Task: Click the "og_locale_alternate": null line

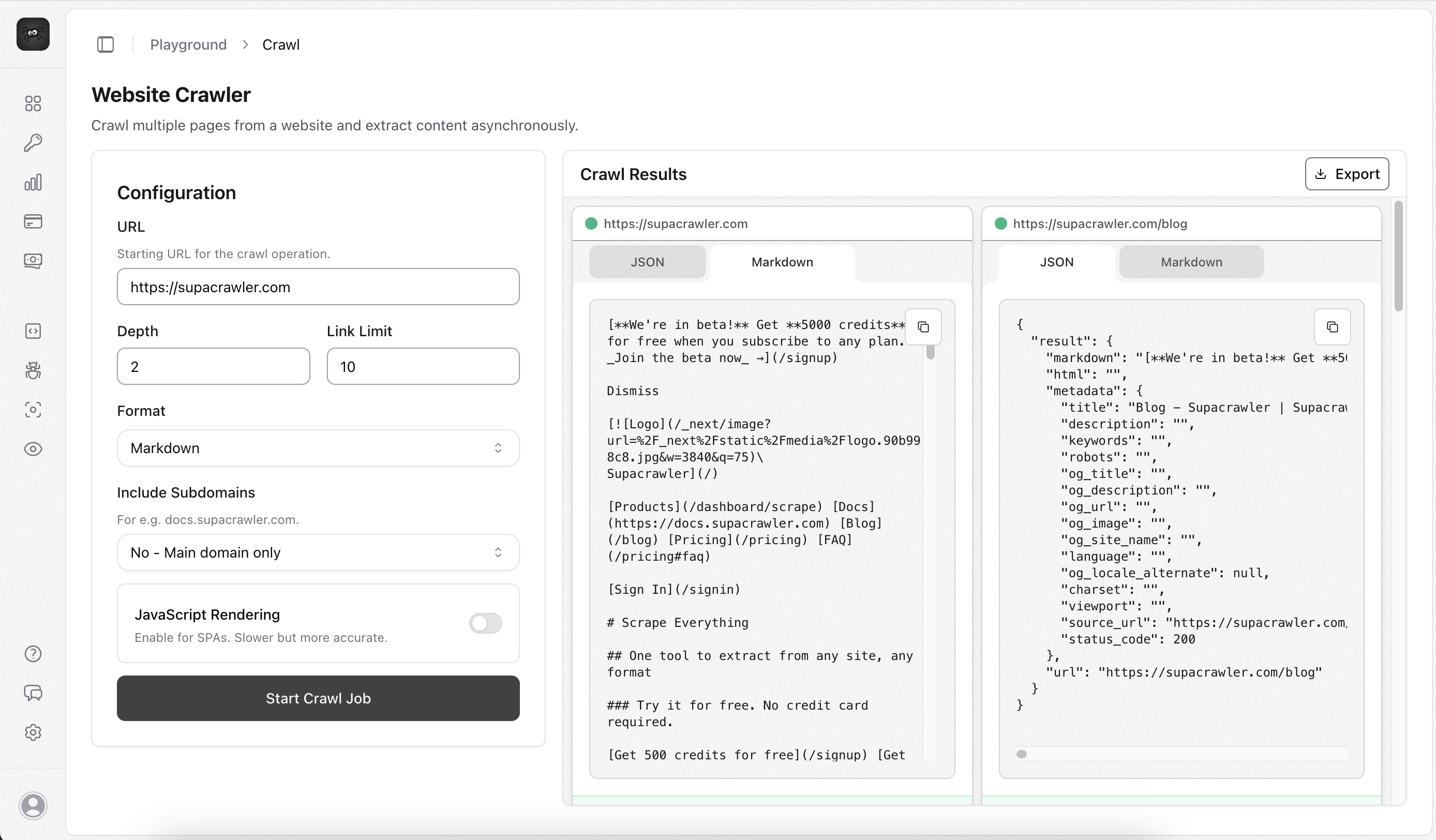Action: (1165, 573)
